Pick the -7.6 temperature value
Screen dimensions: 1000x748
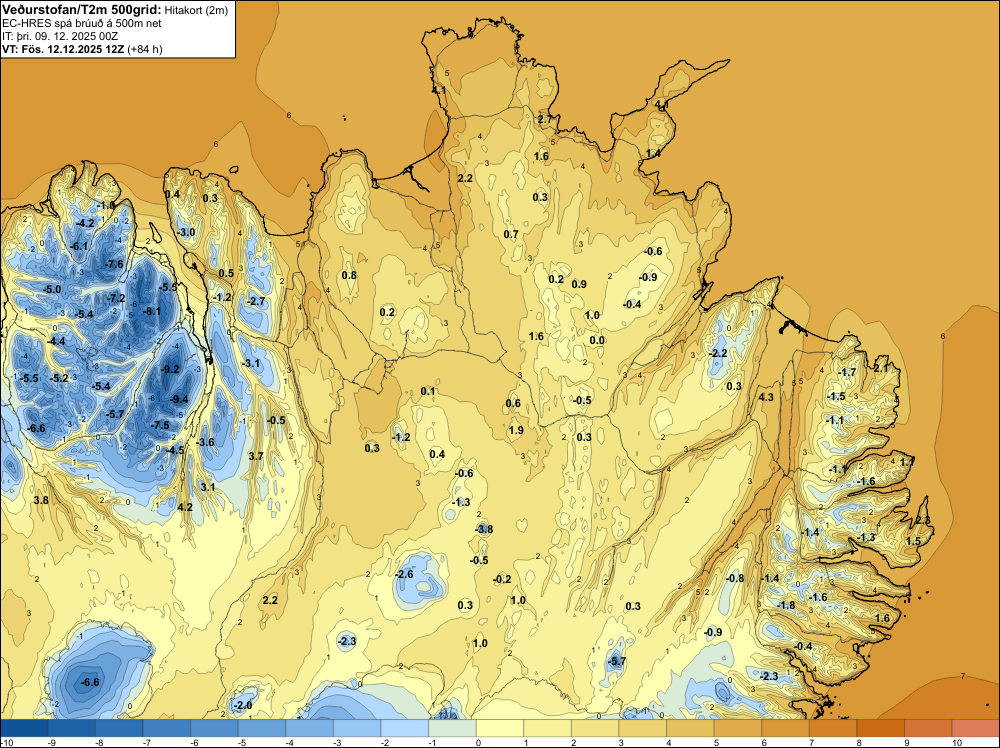tap(114, 265)
